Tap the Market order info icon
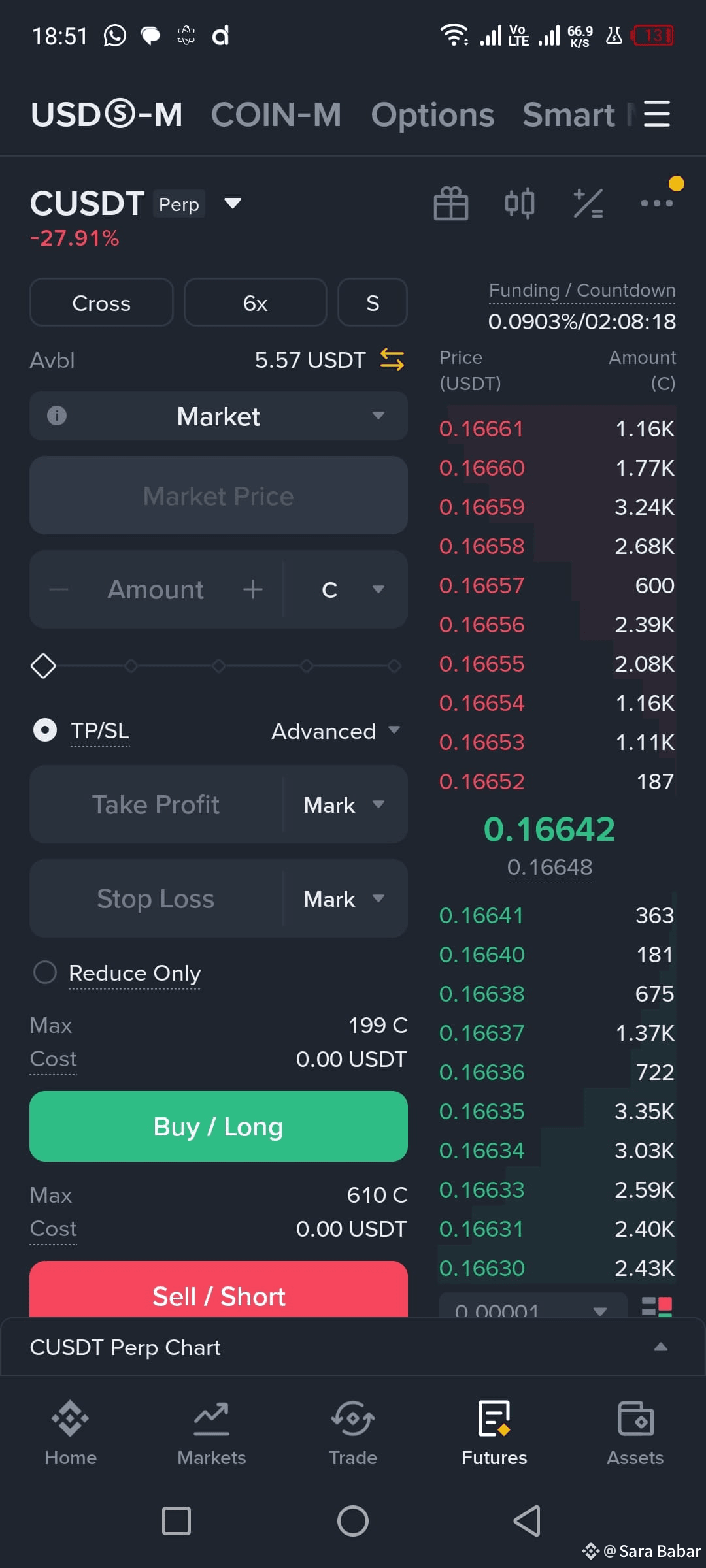The height and width of the screenshot is (1568, 706). (x=57, y=416)
